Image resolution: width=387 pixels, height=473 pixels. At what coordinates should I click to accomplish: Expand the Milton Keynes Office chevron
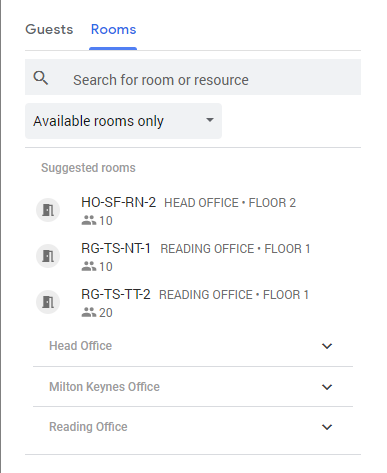327,387
